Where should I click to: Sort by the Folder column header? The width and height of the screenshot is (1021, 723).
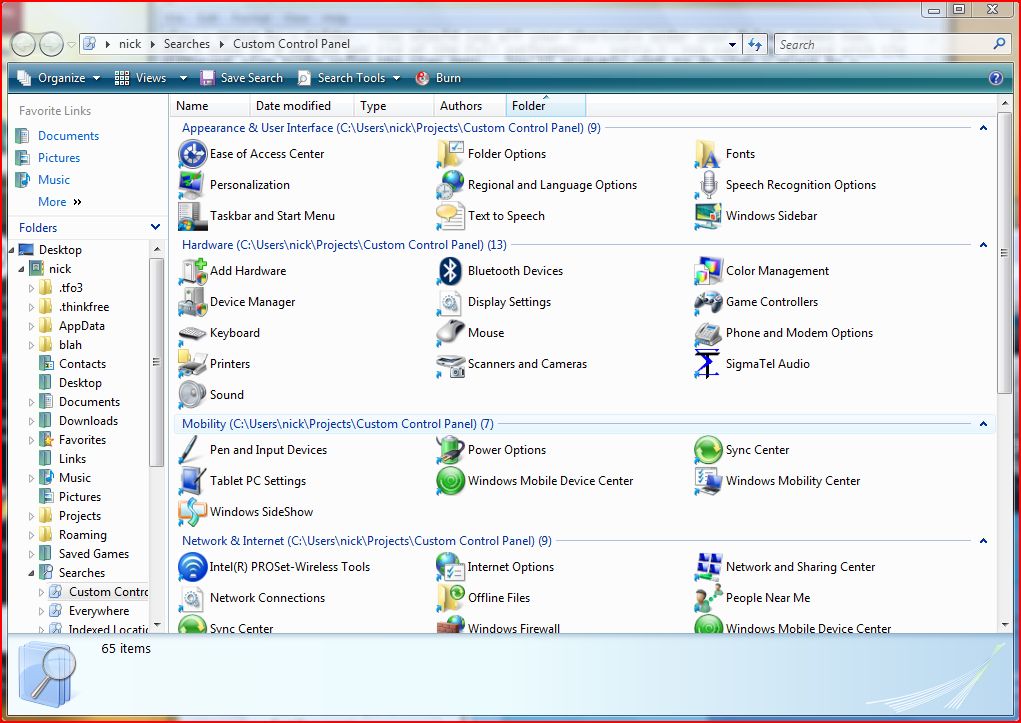(x=546, y=106)
